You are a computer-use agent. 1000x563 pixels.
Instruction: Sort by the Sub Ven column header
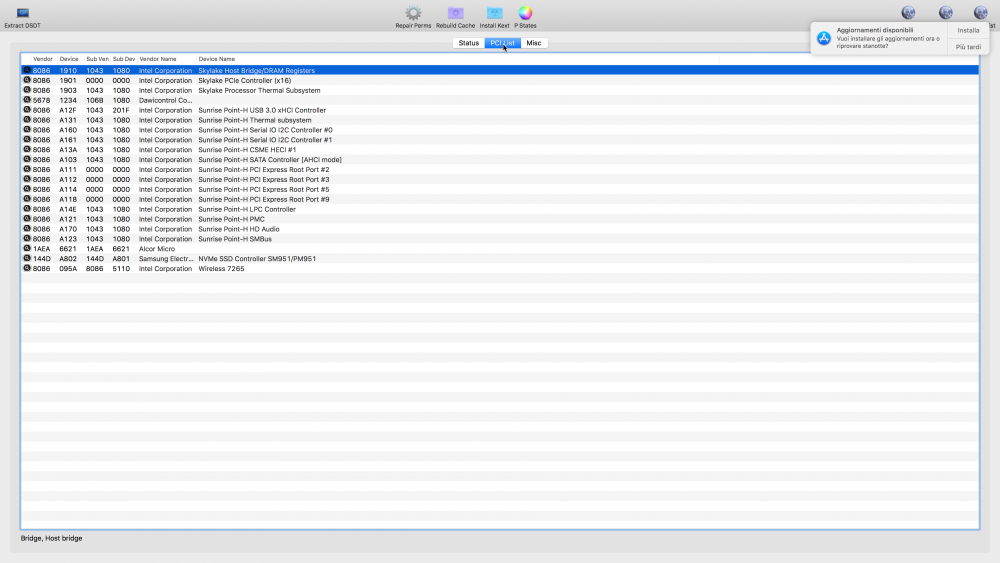(x=97, y=59)
